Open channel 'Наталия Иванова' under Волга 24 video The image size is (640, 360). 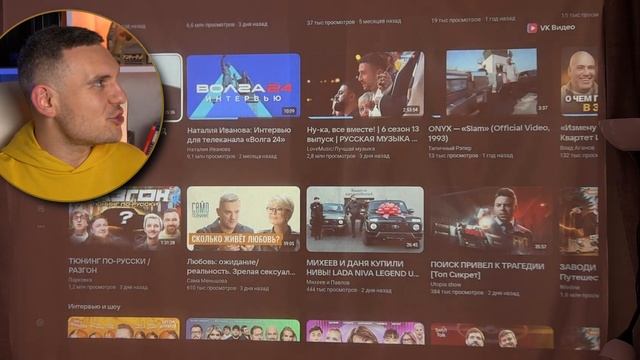click(209, 149)
